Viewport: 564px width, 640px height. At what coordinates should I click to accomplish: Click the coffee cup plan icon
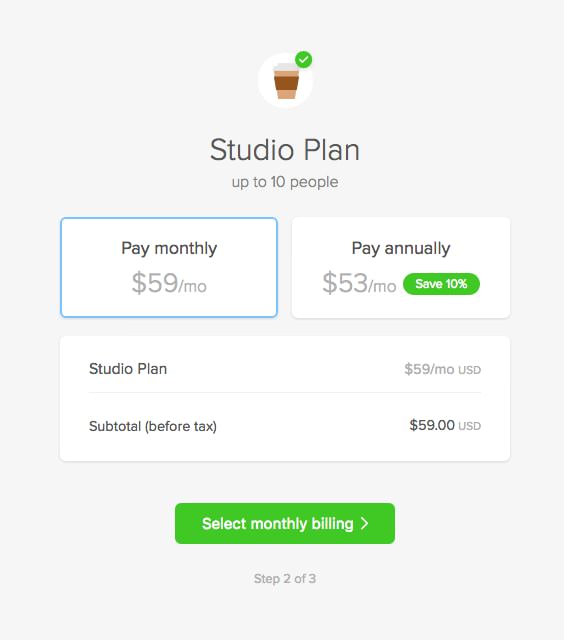(286, 81)
